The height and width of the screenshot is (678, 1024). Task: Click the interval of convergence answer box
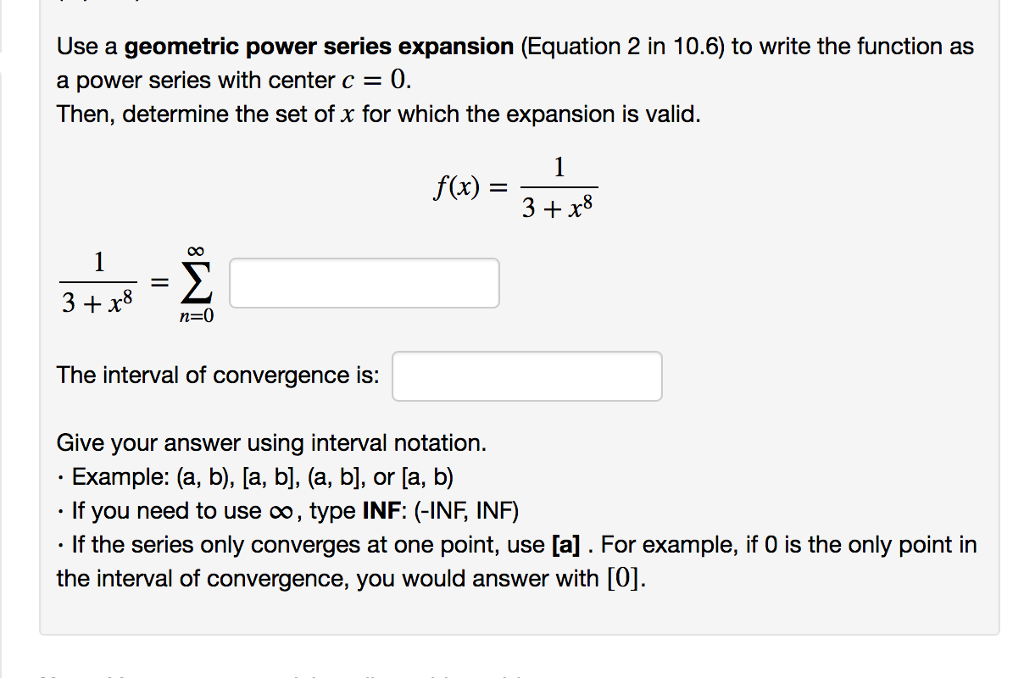(x=527, y=376)
